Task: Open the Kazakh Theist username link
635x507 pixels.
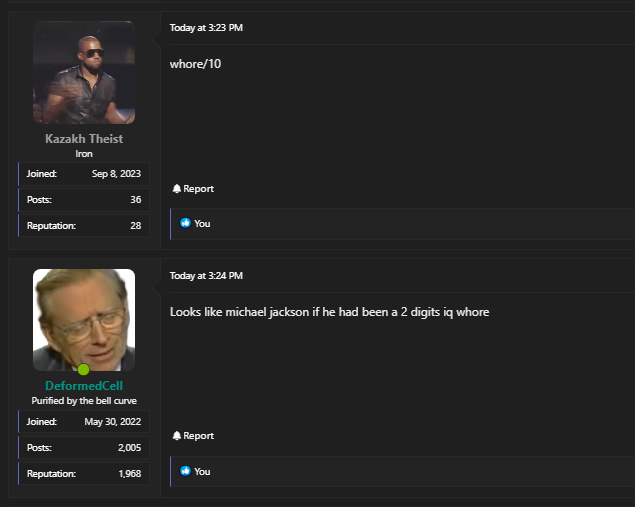Action: (84, 139)
